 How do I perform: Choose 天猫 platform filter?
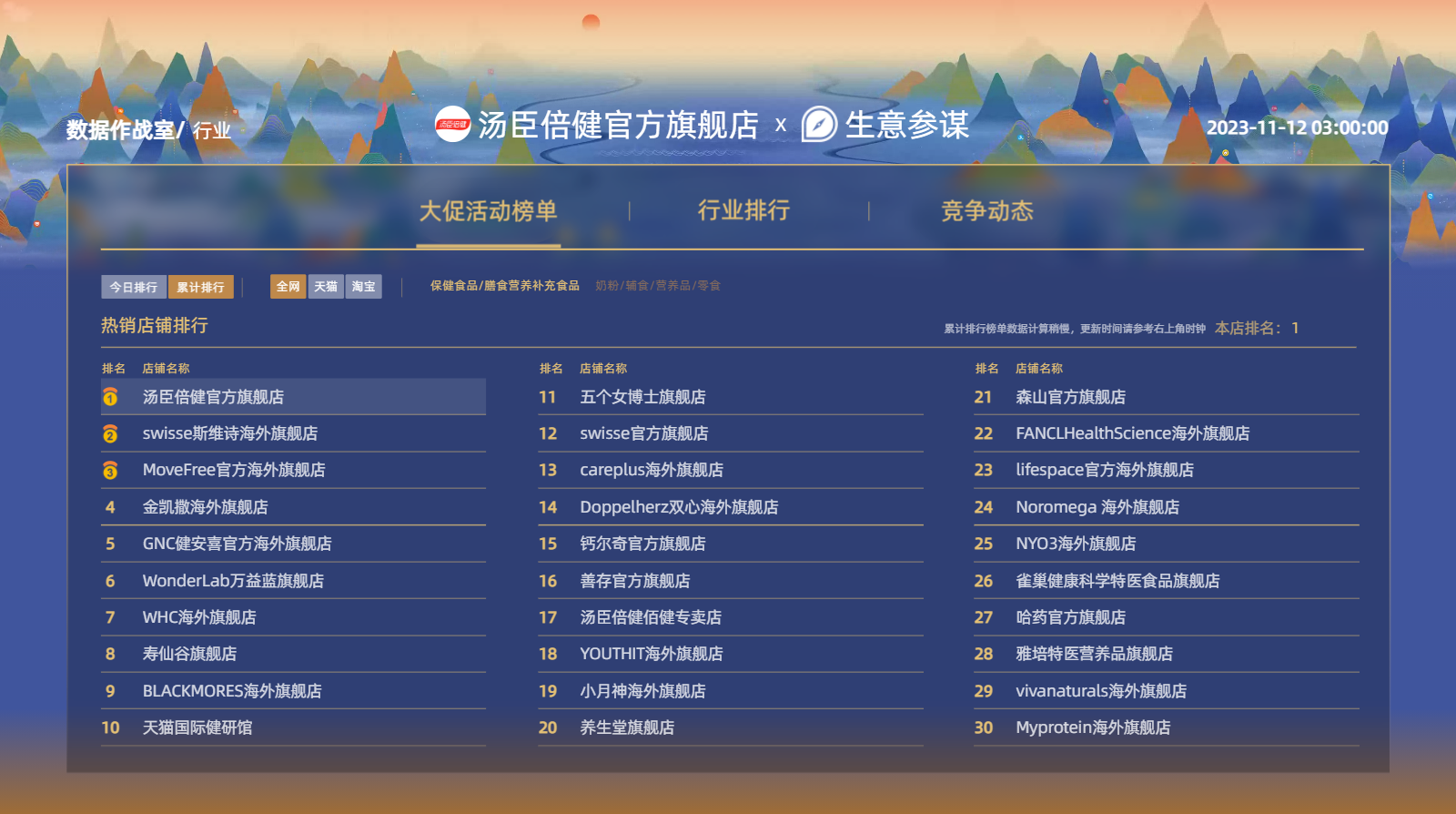point(326,287)
